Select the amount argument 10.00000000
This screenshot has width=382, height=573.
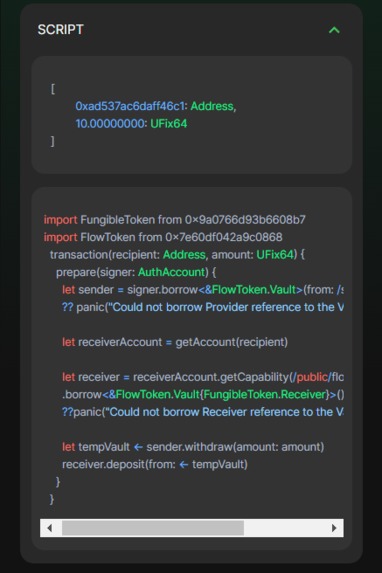click(110, 124)
